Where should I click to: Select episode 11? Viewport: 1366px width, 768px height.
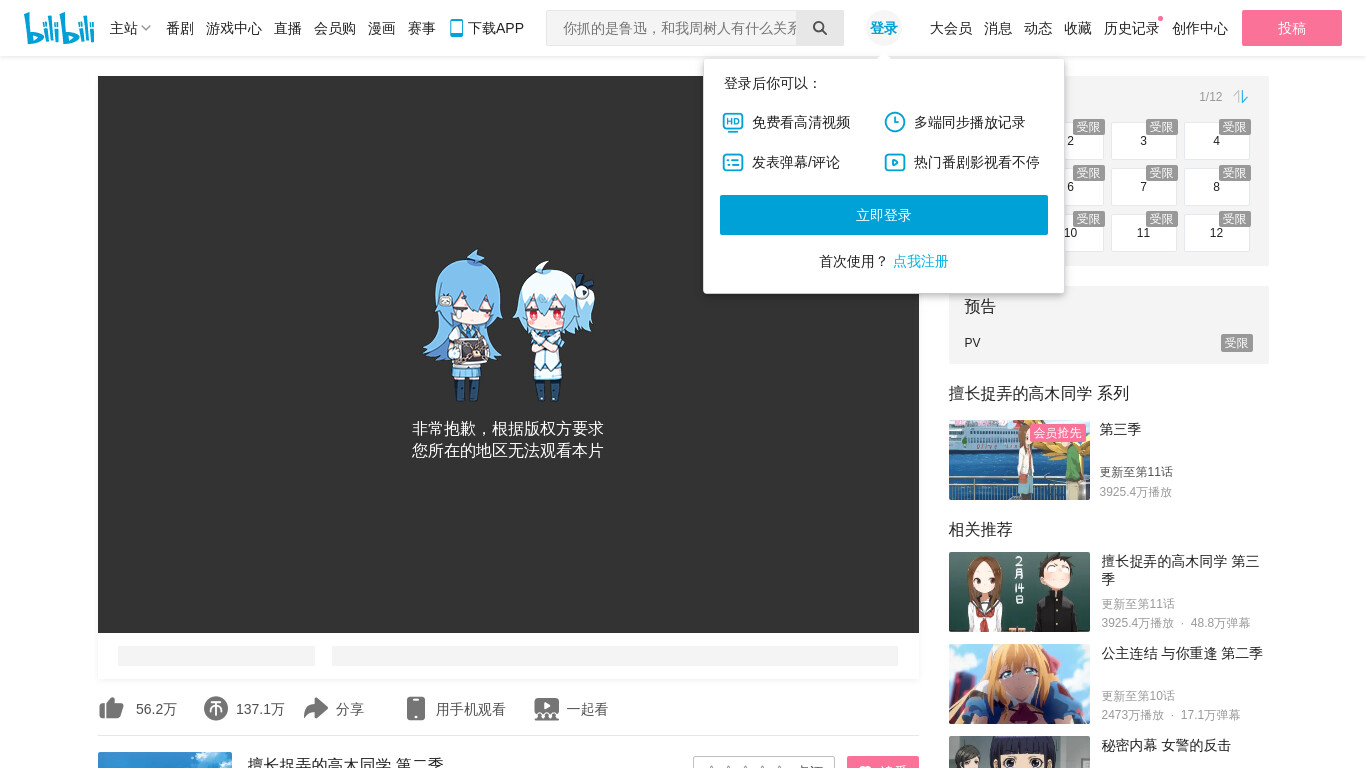[1144, 233]
